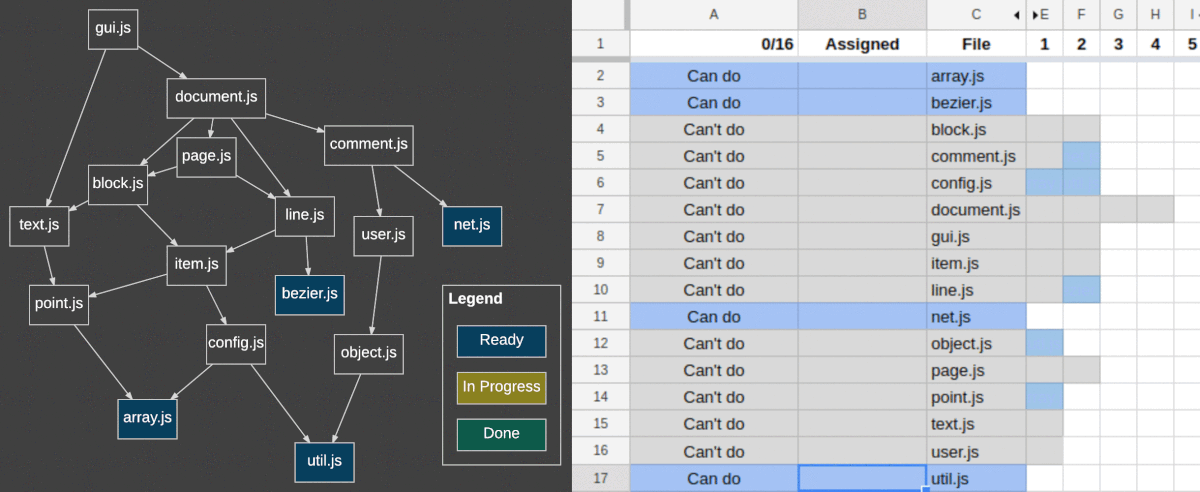Image resolution: width=1200 pixels, height=492 pixels.
Task: Click the config.js file cell
Action: 976,183
